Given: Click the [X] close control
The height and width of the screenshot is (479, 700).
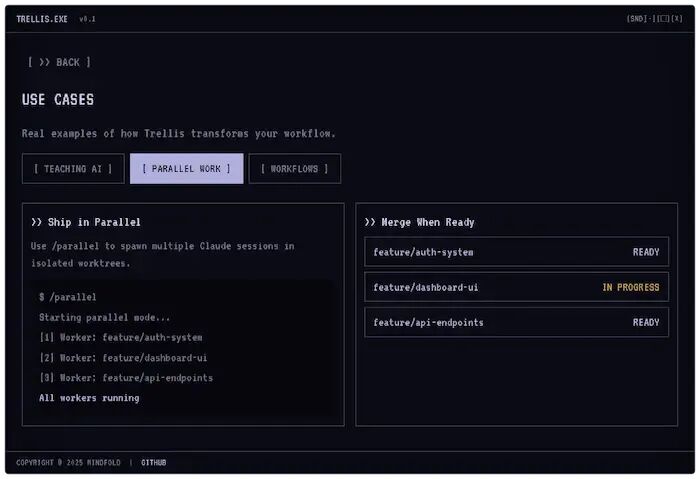Looking at the screenshot, I should click(x=677, y=19).
